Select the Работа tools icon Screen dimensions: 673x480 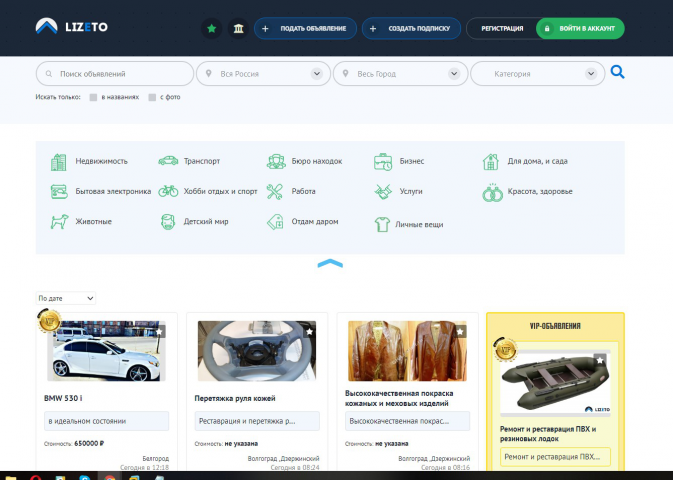pos(274,191)
